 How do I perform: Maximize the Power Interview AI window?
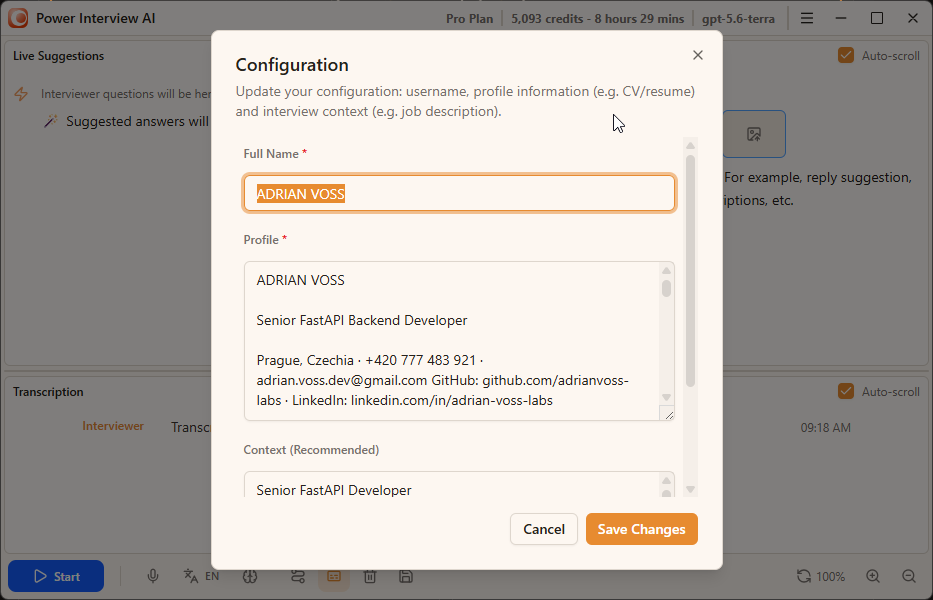tap(876, 18)
